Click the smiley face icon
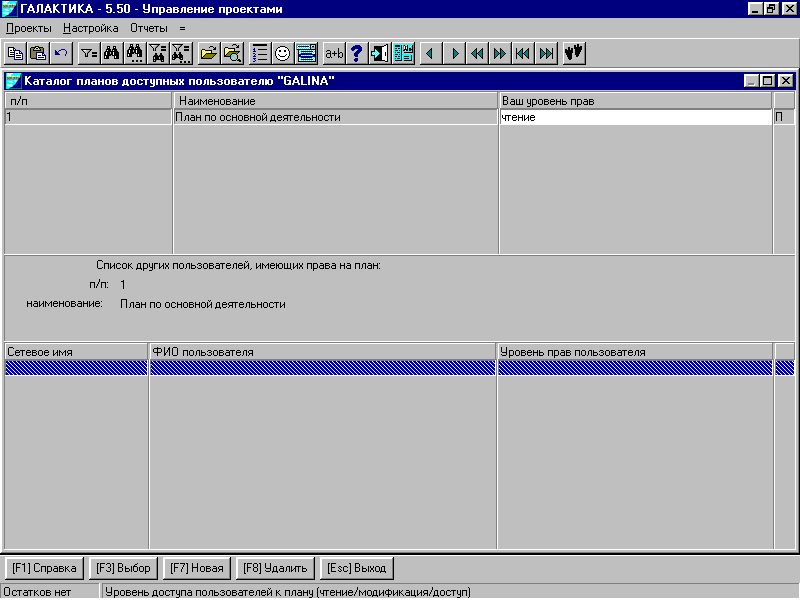 point(283,53)
